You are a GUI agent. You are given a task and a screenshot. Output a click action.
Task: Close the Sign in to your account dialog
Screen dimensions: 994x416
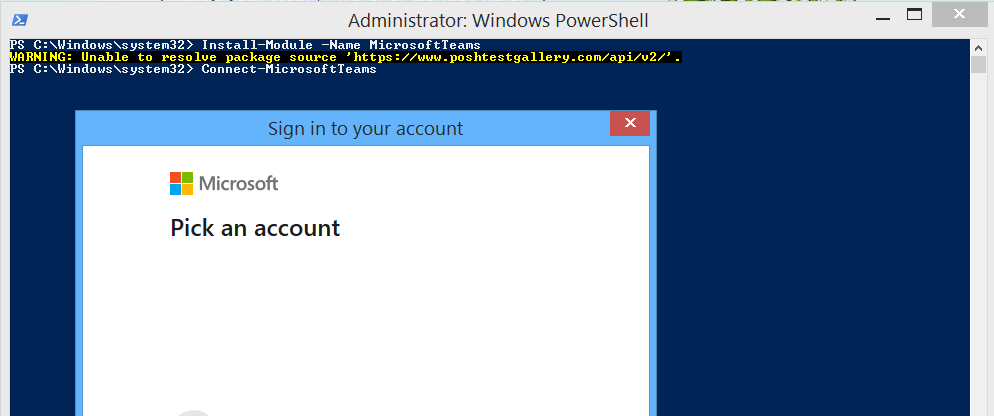pyautogui.click(x=629, y=123)
